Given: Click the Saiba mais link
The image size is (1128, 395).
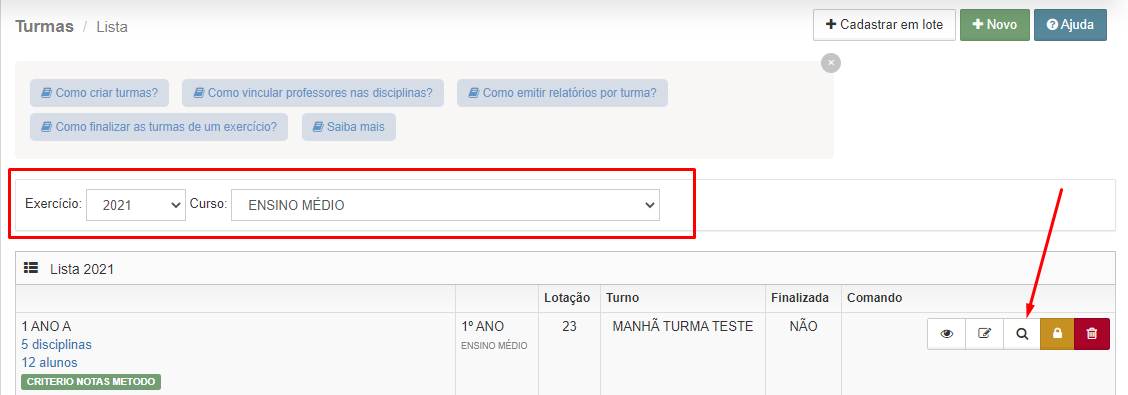Looking at the screenshot, I should coord(349,127).
